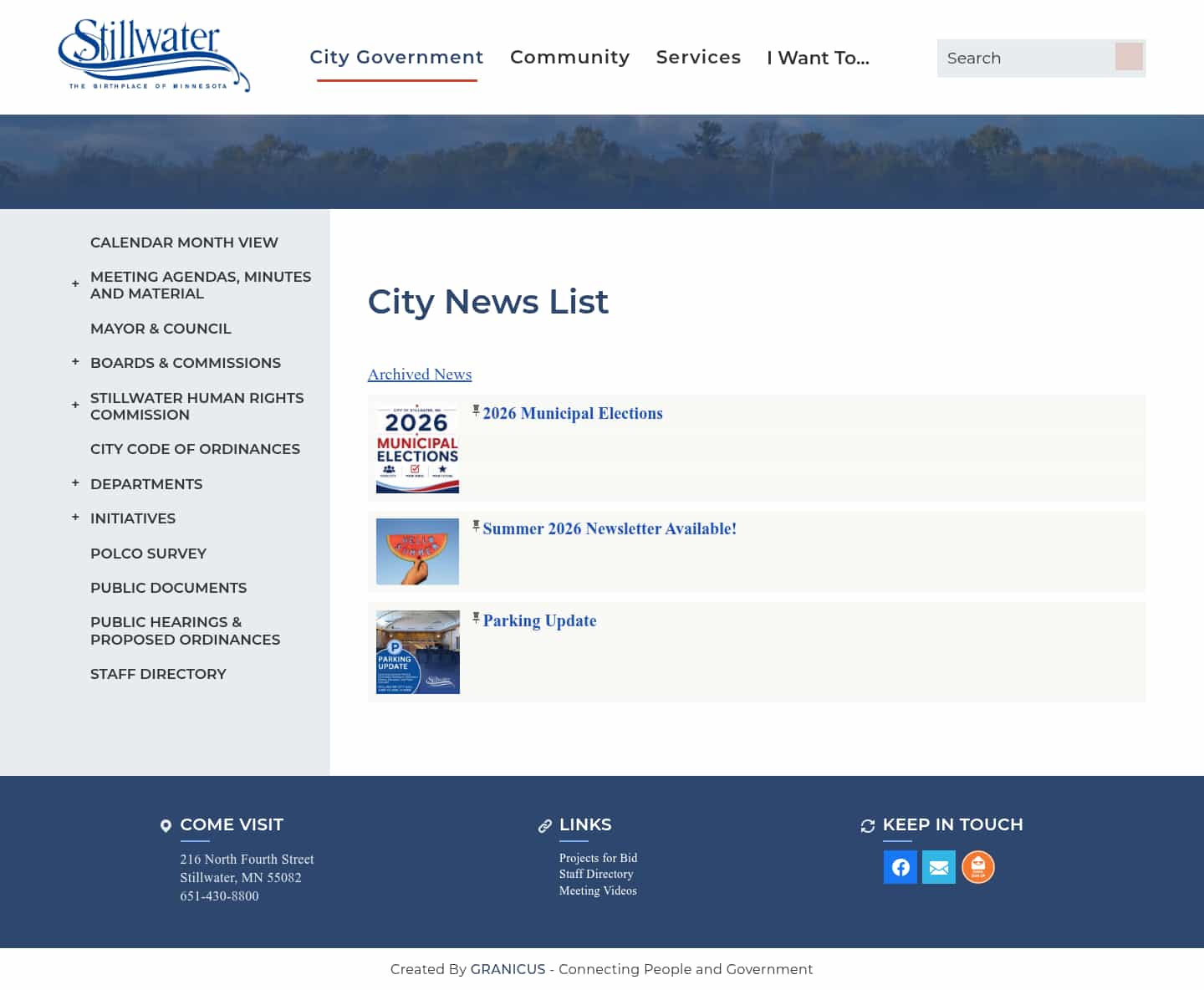The image size is (1204, 990).
Task: Select the City News List heading
Action: [x=488, y=302]
